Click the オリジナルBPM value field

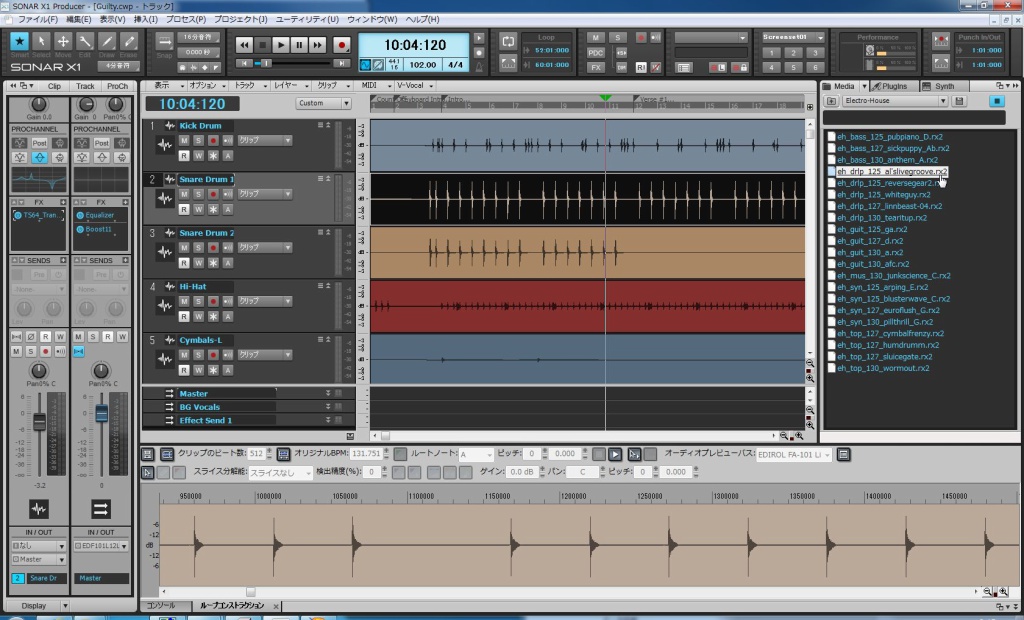pyautogui.click(x=366, y=453)
